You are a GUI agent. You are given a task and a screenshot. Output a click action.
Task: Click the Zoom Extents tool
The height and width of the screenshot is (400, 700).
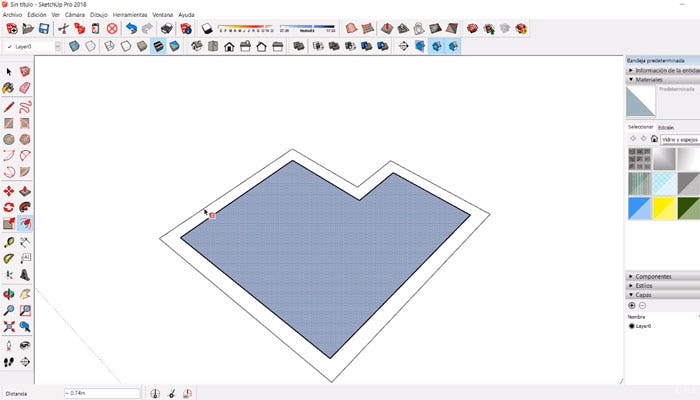click(x=9, y=326)
